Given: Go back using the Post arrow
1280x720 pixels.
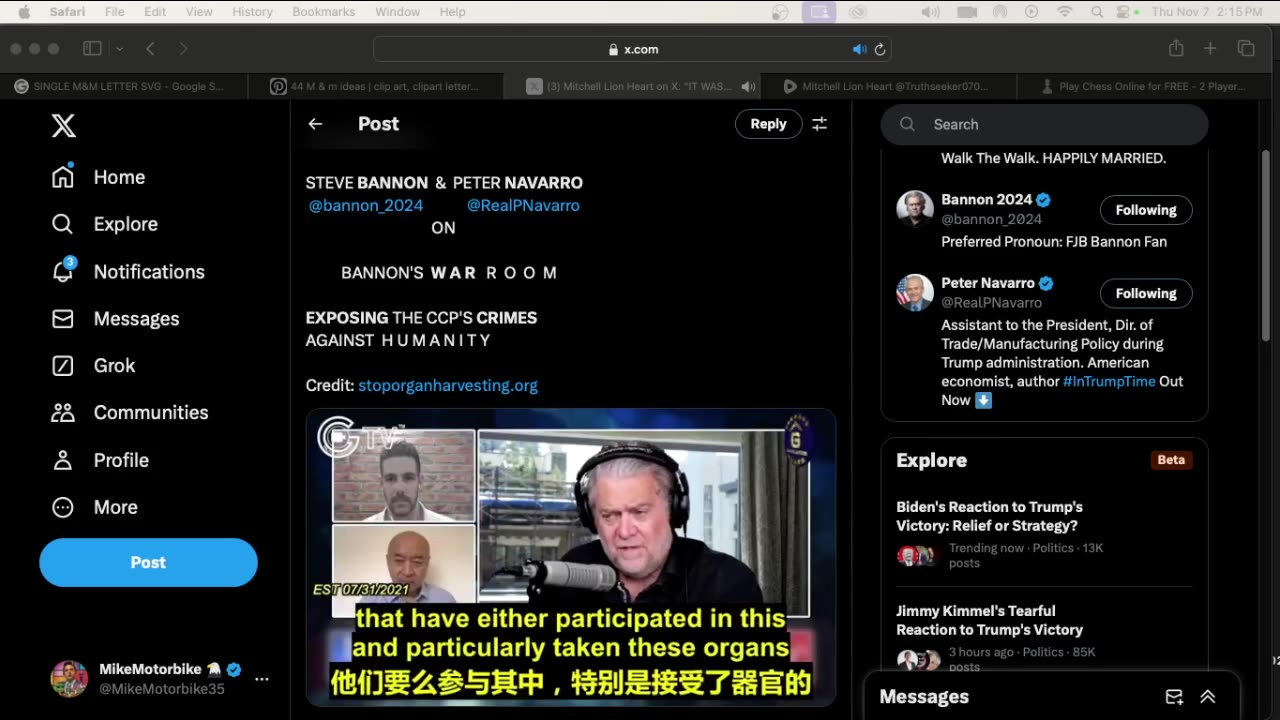Looking at the screenshot, I should click(315, 124).
